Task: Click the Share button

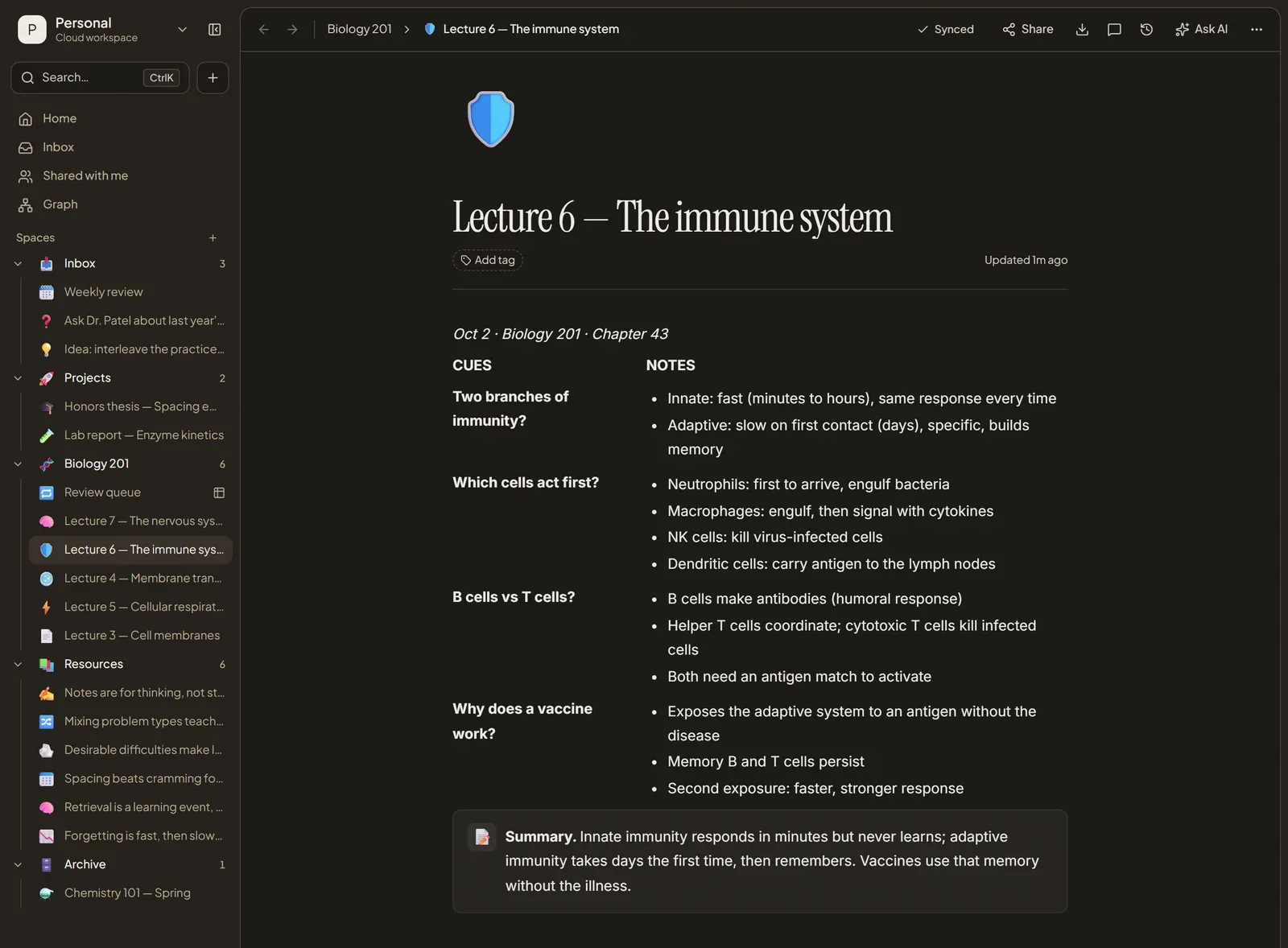Action: (x=1028, y=30)
